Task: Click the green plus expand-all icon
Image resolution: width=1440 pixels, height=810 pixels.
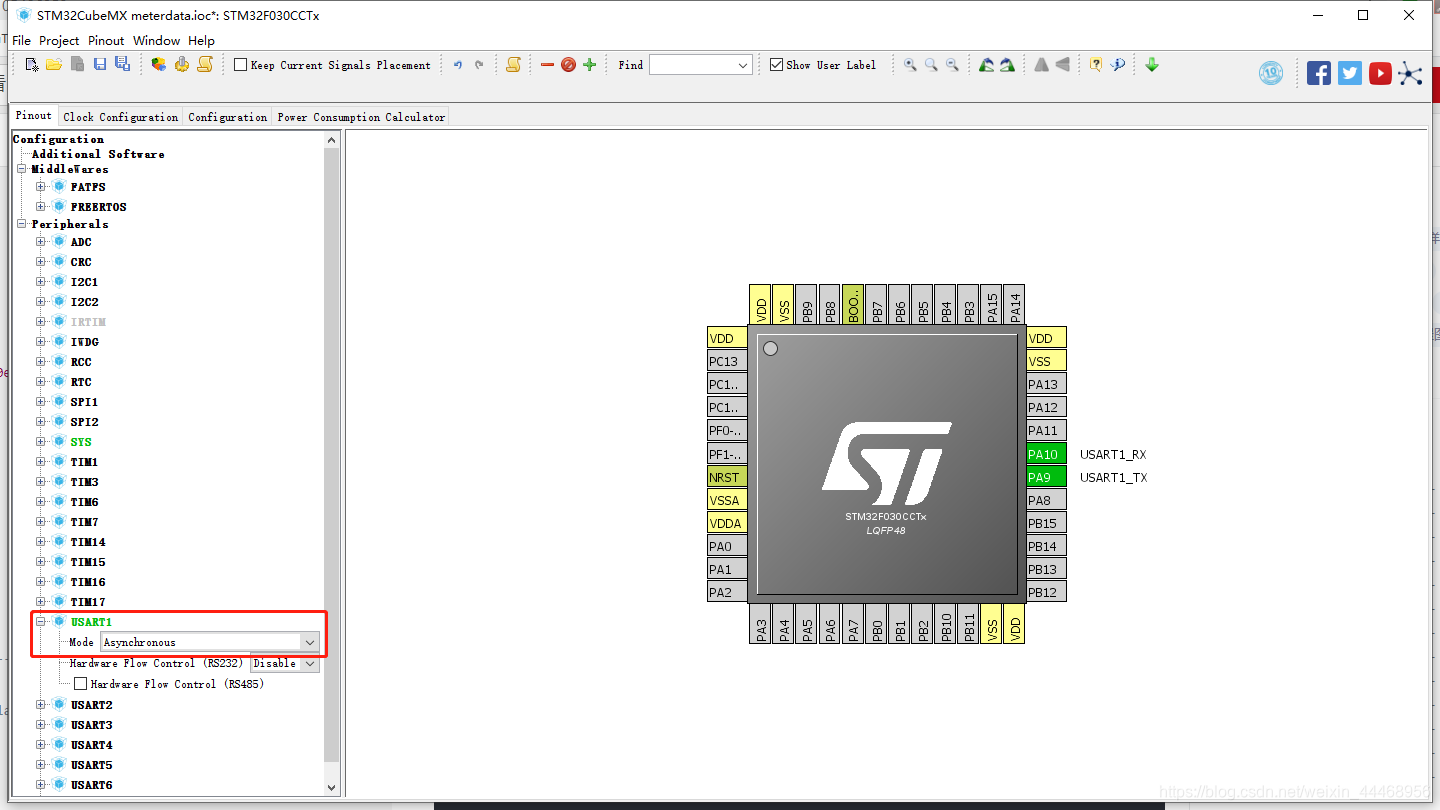Action: click(x=589, y=65)
